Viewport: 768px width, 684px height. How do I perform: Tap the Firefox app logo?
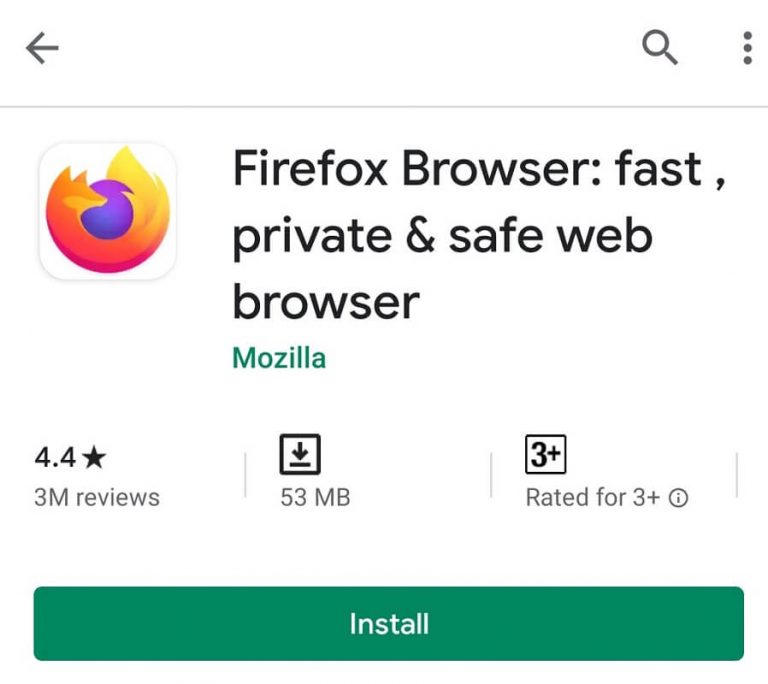(x=108, y=211)
